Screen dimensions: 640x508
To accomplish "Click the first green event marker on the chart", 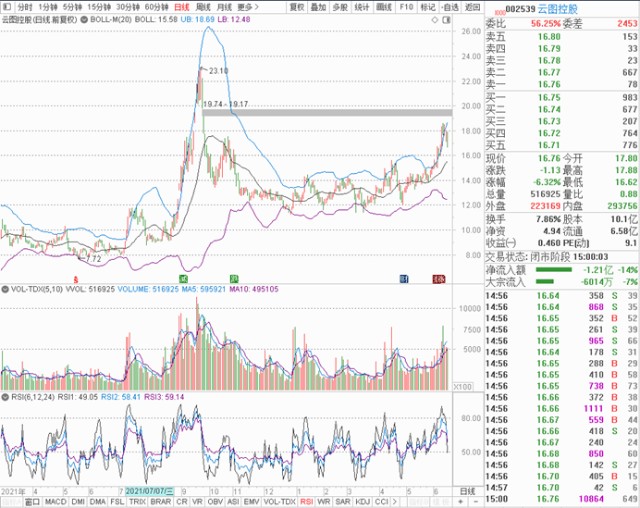I will click(x=183, y=276).
